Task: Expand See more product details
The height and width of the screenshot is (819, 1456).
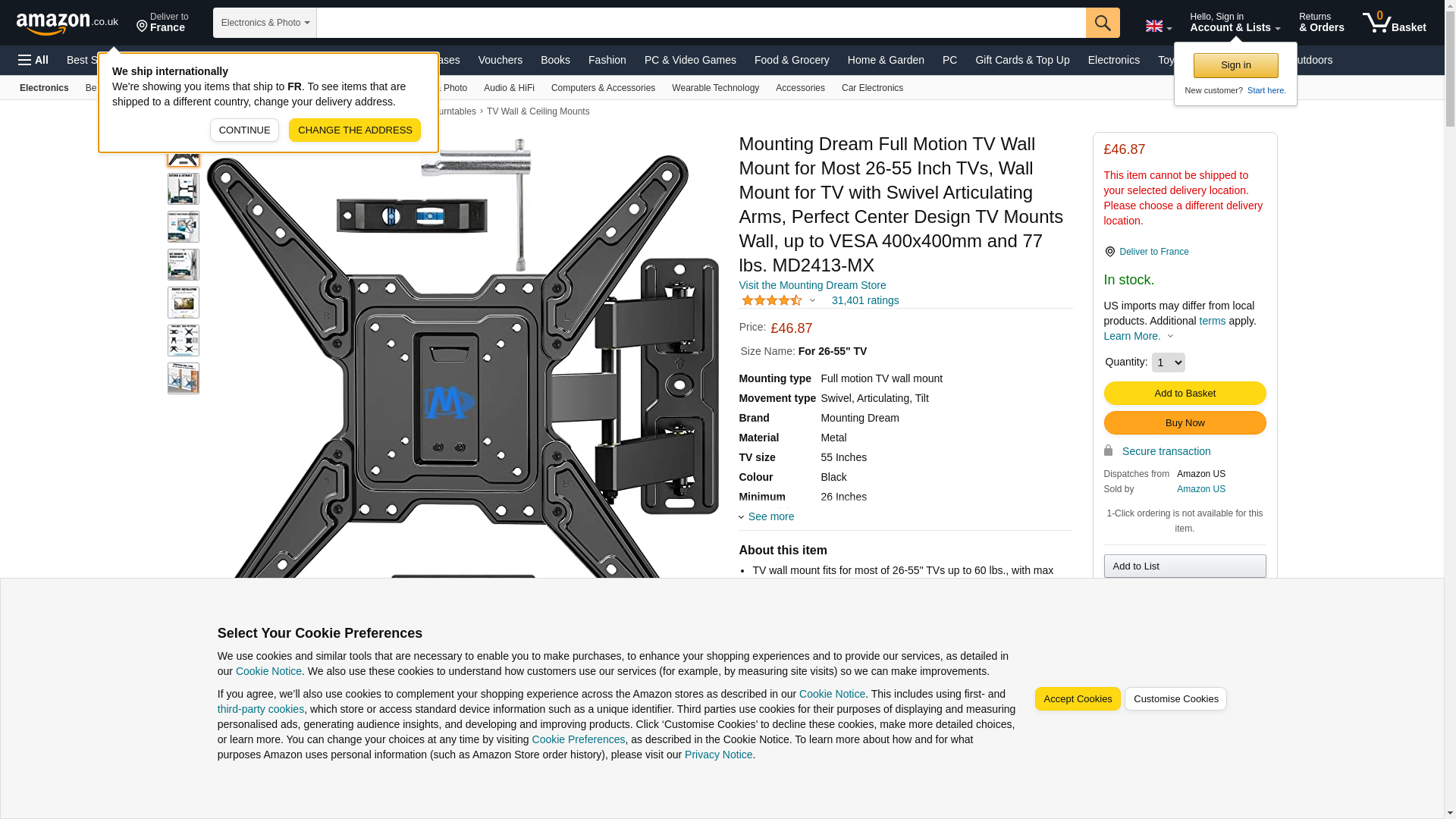Action: pos(770,516)
